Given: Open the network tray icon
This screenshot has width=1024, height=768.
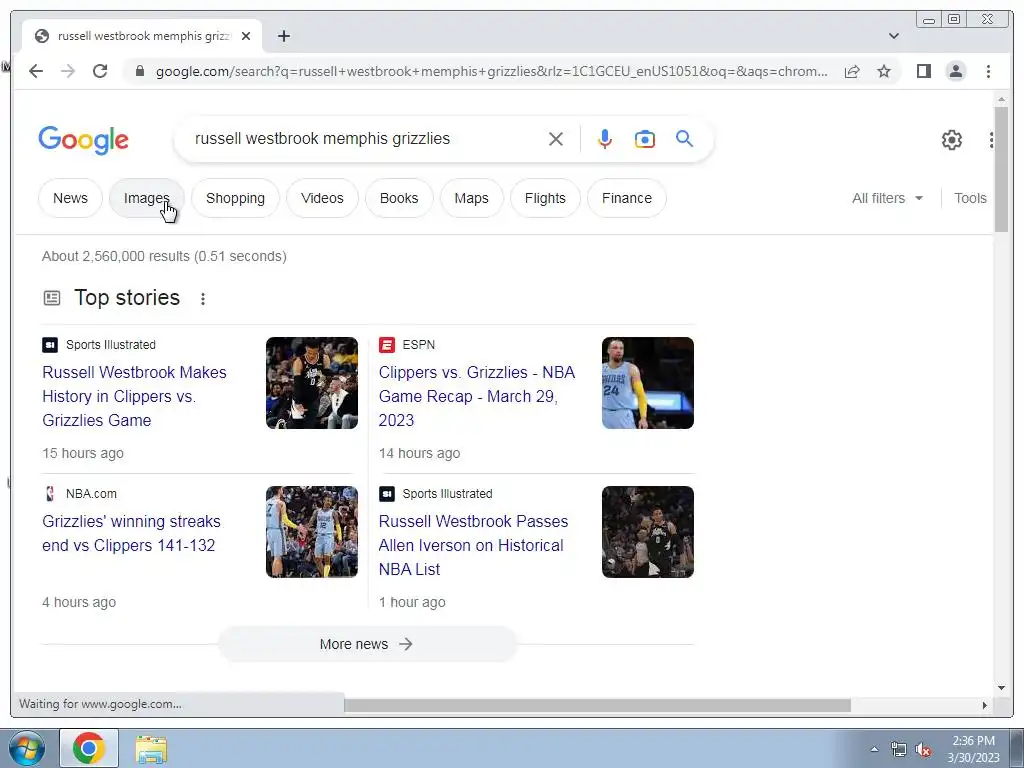Looking at the screenshot, I should pos(899,749).
